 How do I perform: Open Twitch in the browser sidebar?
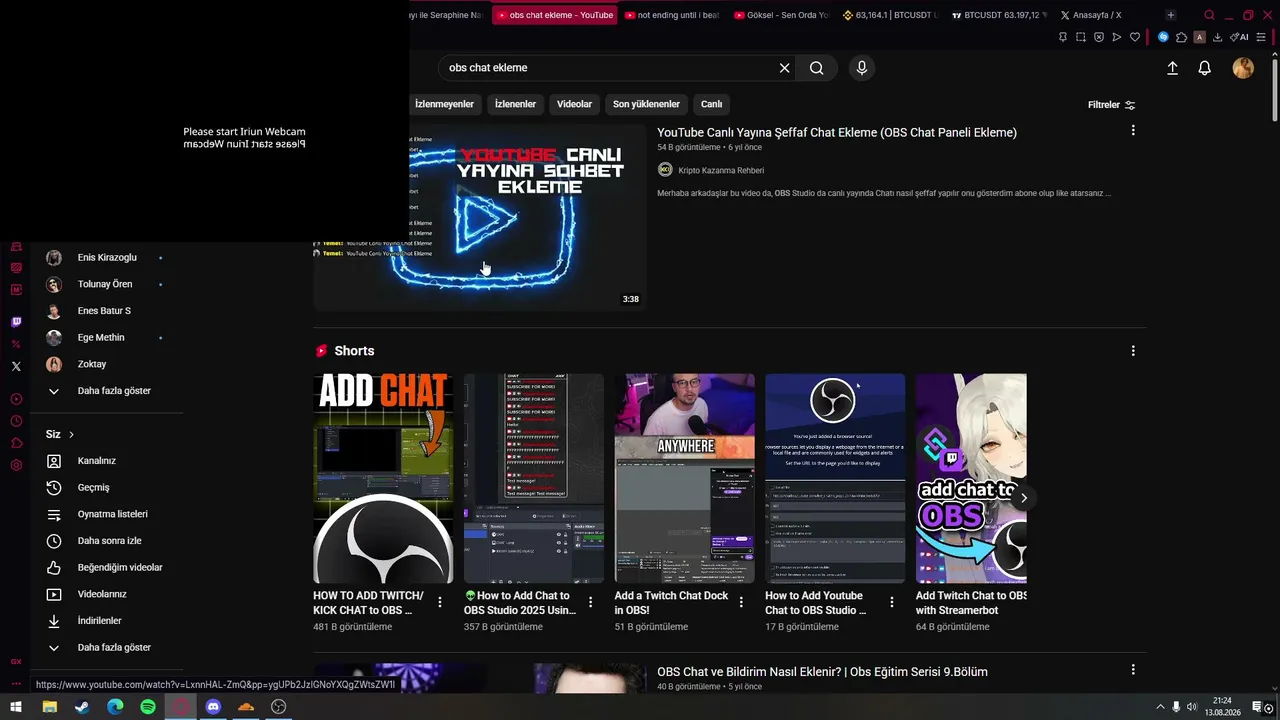[16, 322]
